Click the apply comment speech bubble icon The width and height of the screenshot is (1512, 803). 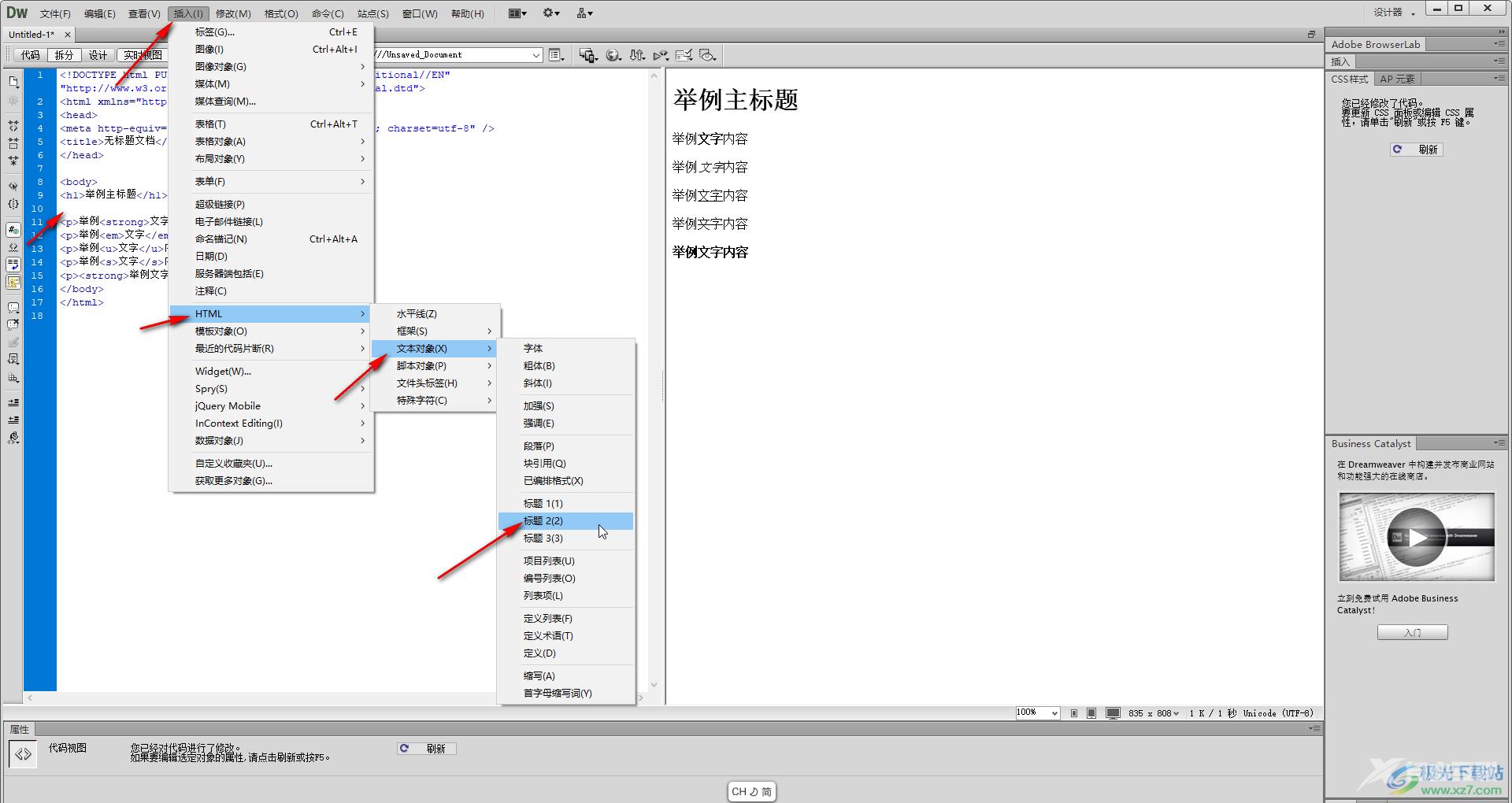13,307
